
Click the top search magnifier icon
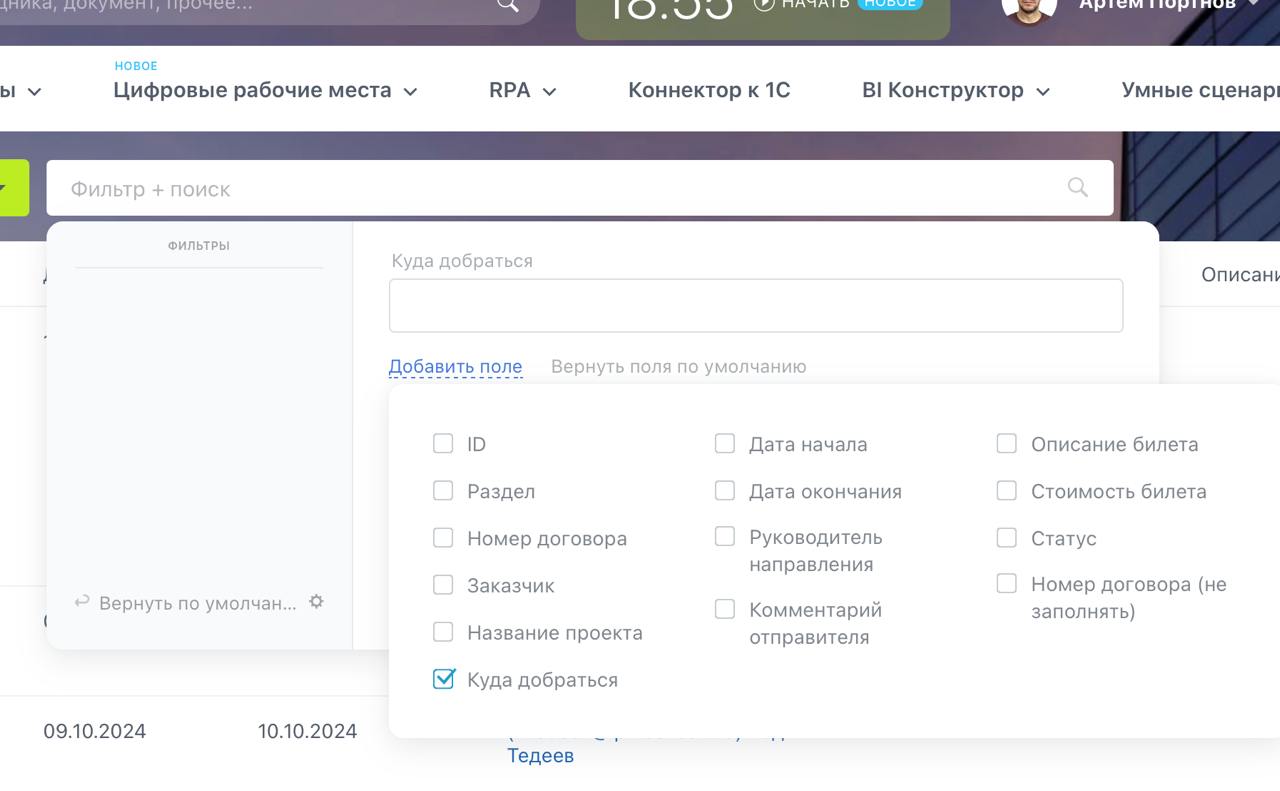(x=508, y=5)
